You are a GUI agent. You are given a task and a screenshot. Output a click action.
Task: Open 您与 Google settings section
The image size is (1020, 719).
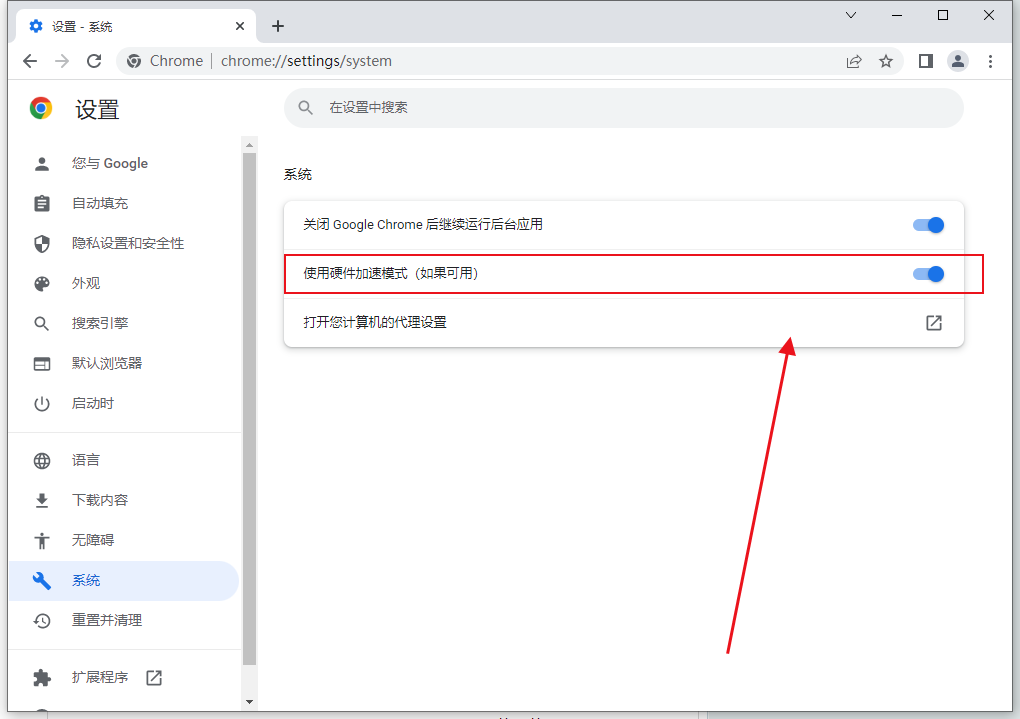(x=124, y=163)
